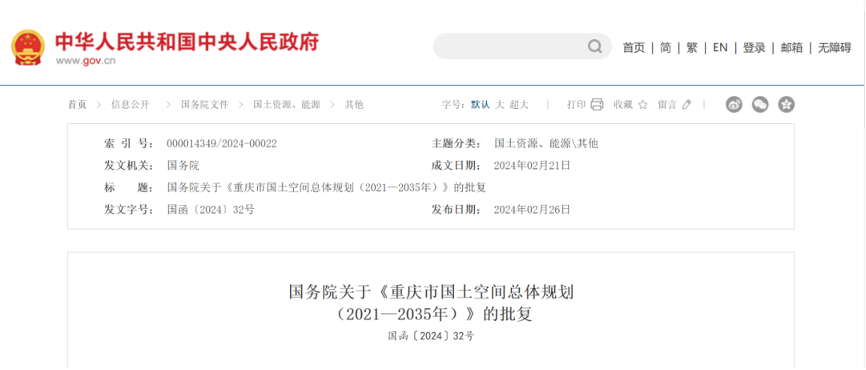866x370 pixels.
Task: Click the site title 中华人民共和国中央人民政府
Action: click(x=187, y=43)
